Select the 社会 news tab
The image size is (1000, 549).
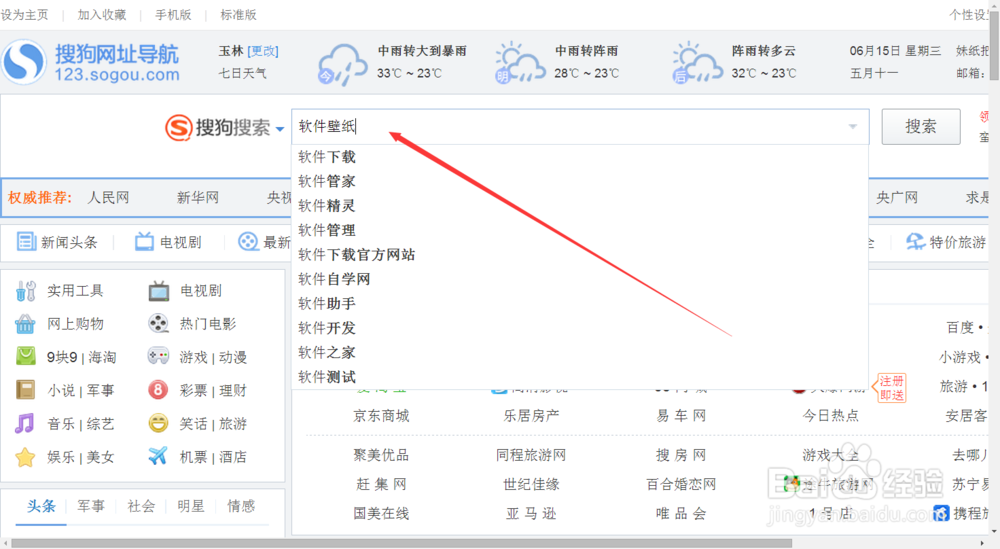pos(141,506)
